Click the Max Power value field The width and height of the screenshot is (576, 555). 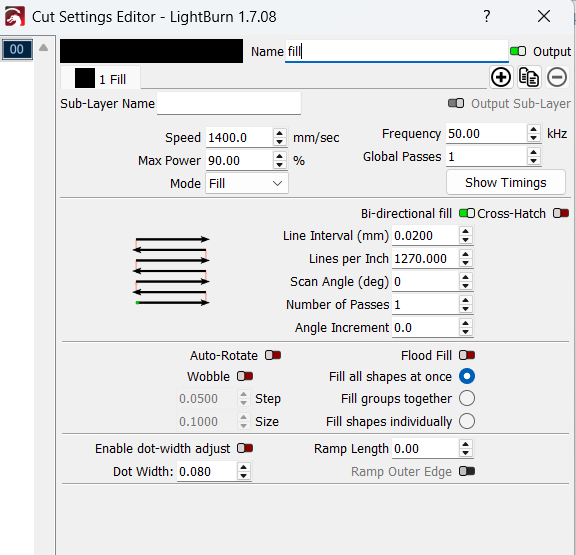(239, 161)
